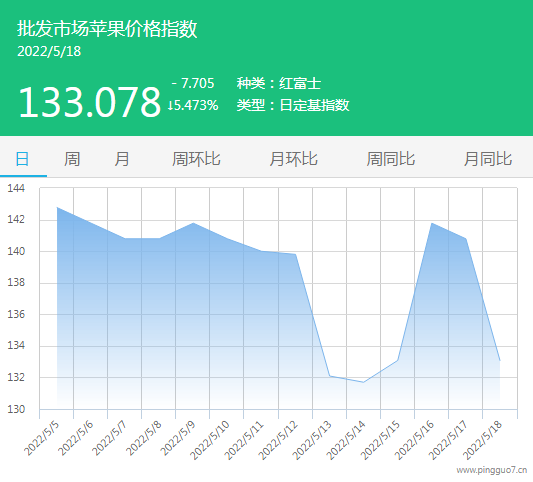Click the 种类：红富士 label
Screen dimensions: 533x482
coord(279,83)
